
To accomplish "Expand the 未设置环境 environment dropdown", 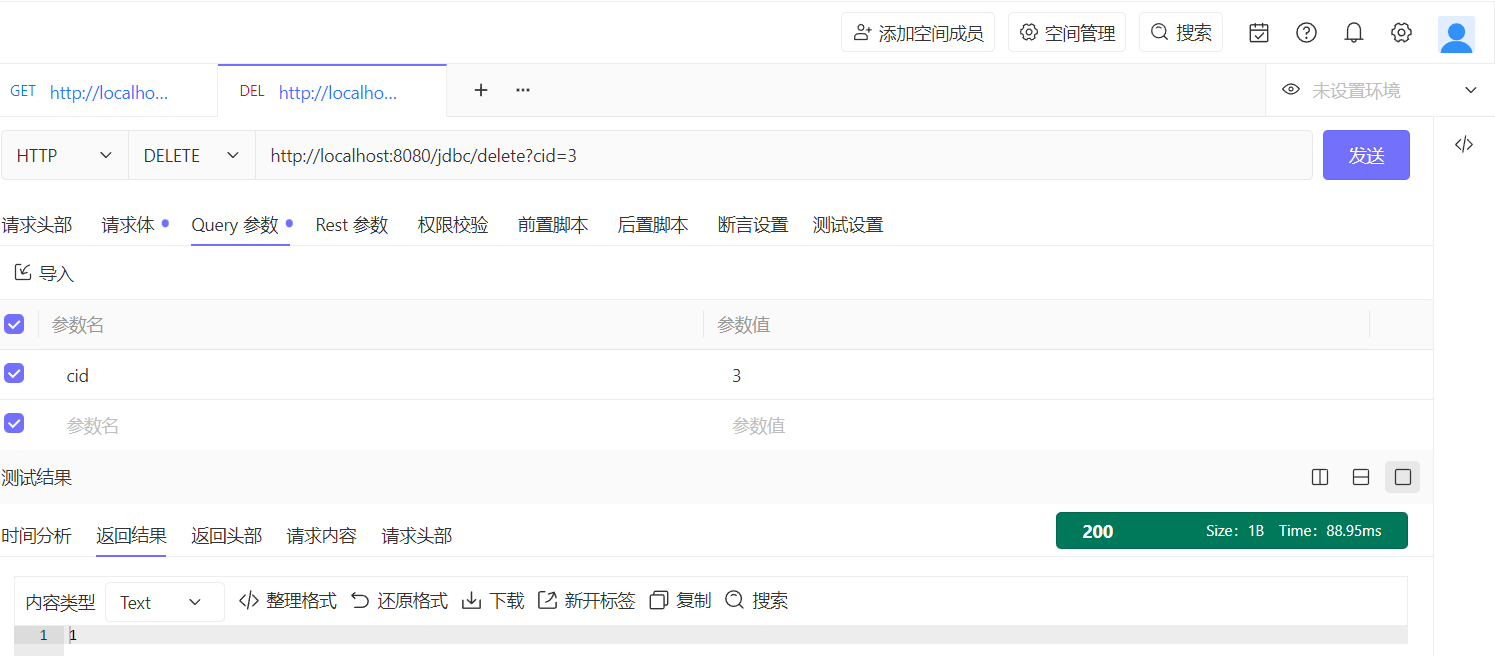I will pyautogui.click(x=1471, y=90).
